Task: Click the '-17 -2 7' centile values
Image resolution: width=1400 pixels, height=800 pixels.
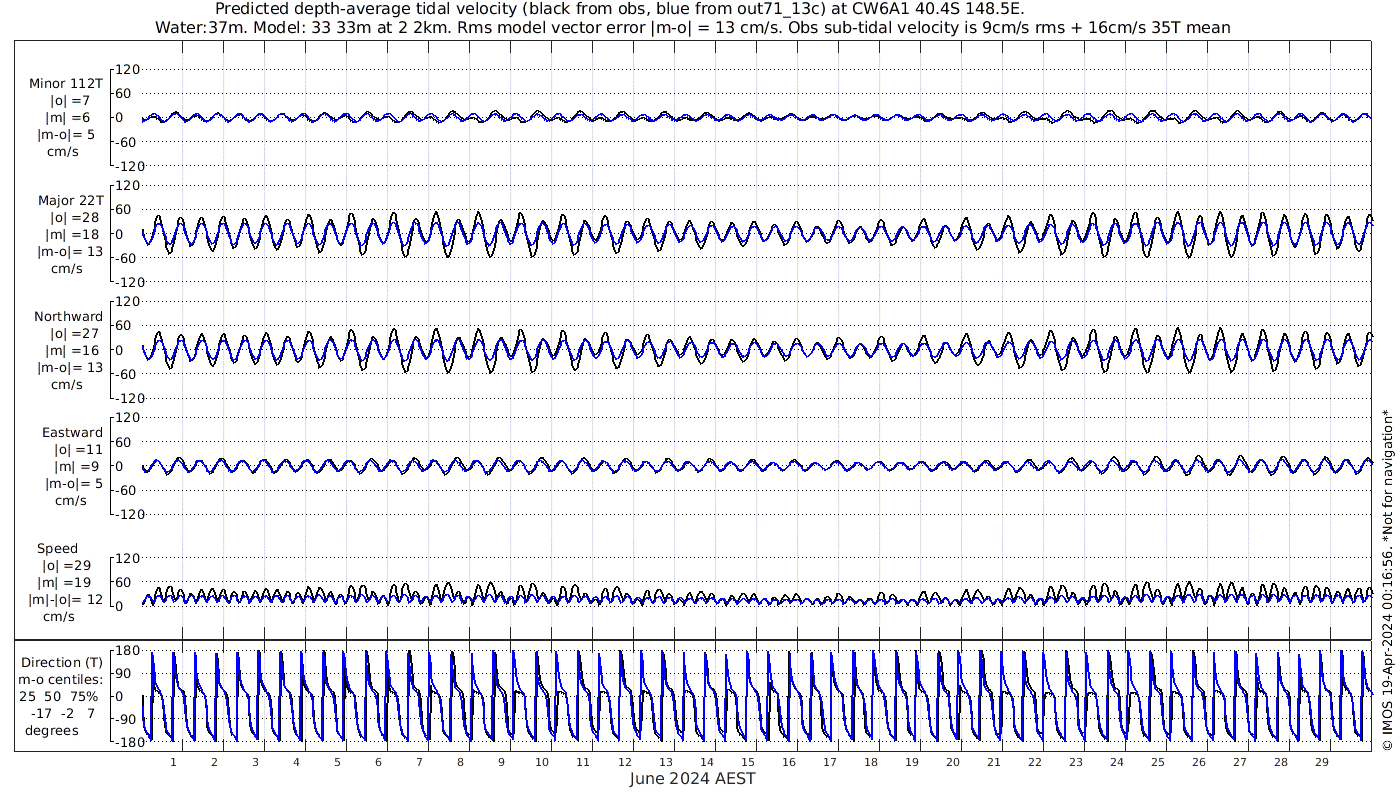Action: [63, 713]
